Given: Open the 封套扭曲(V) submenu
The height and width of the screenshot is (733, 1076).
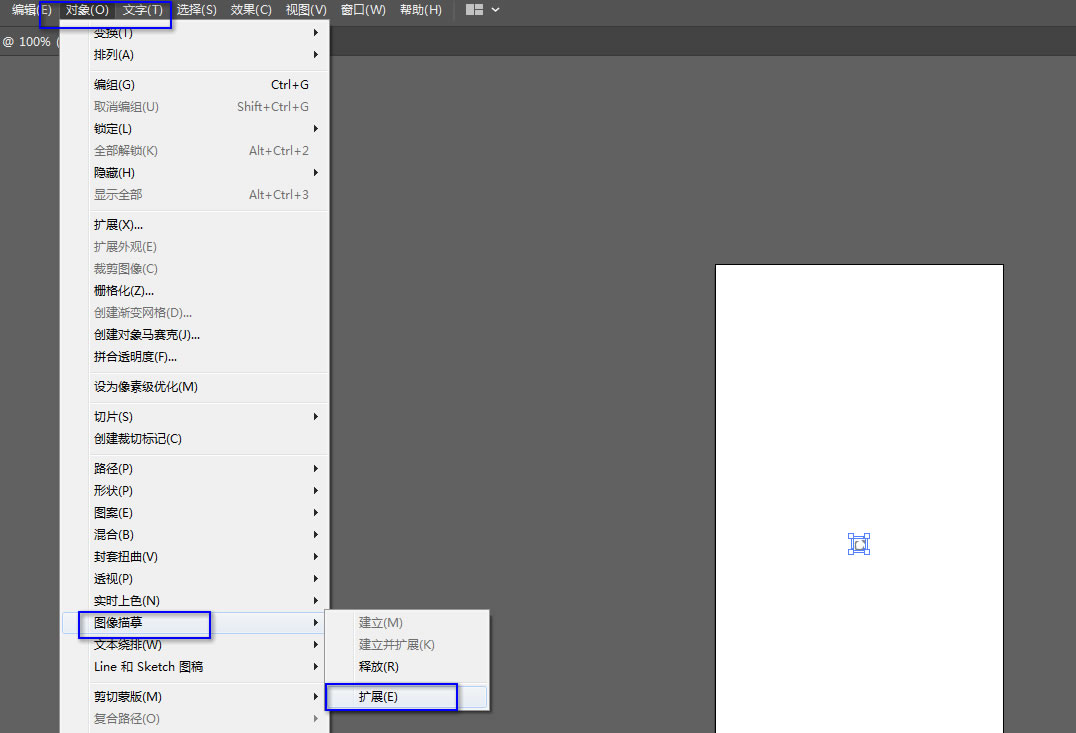Looking at the screenshot, I should pyautogui.click(x=126, y=557).
